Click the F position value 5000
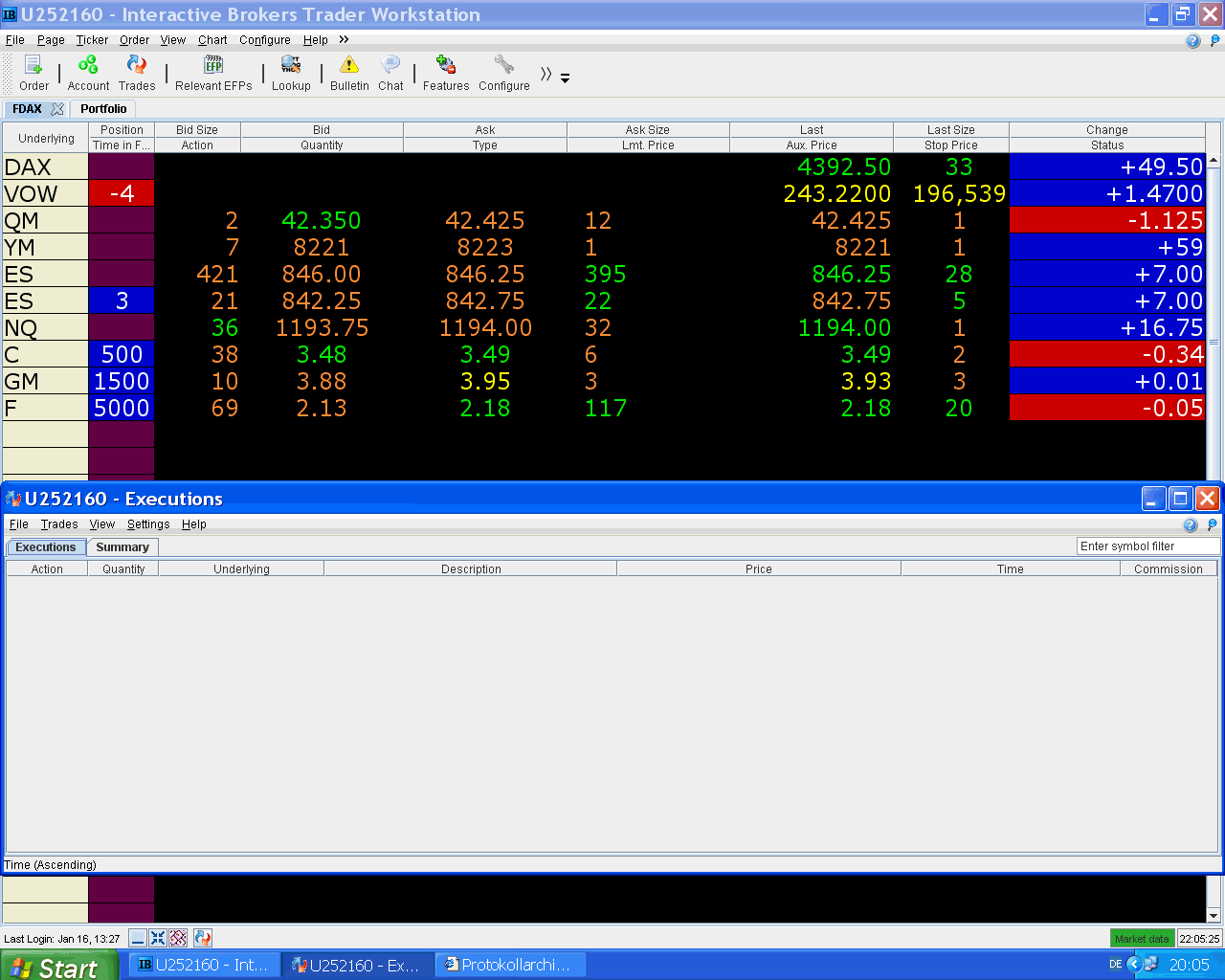 click(122, 408)
